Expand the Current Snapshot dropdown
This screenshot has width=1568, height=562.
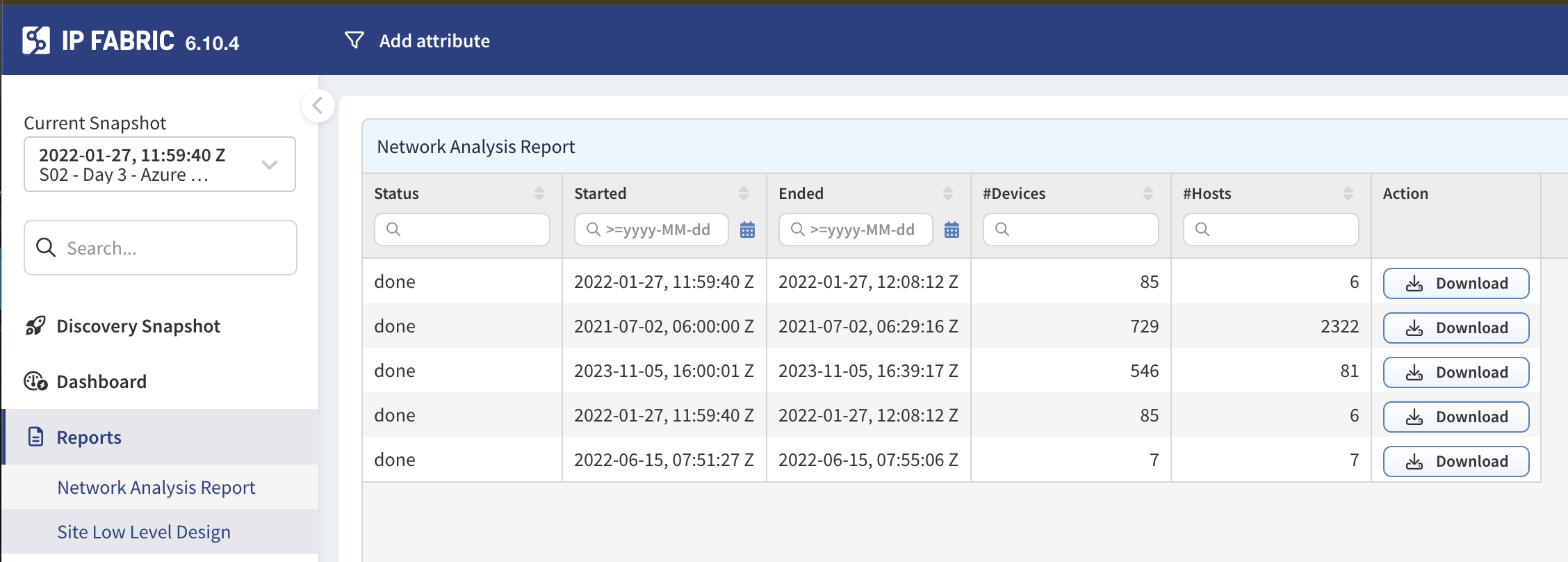click(270, 165)
